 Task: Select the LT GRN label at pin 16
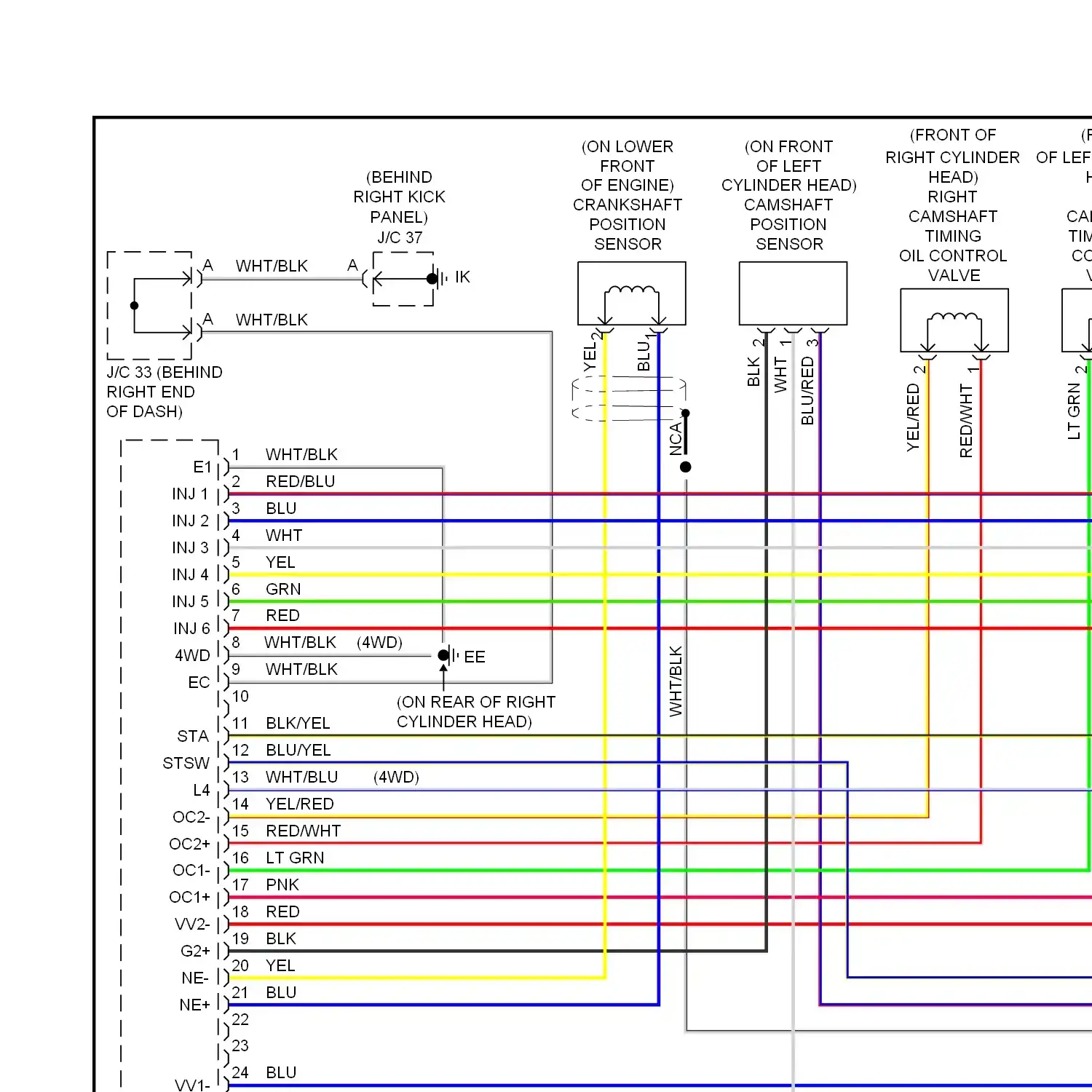click(295, 858)
